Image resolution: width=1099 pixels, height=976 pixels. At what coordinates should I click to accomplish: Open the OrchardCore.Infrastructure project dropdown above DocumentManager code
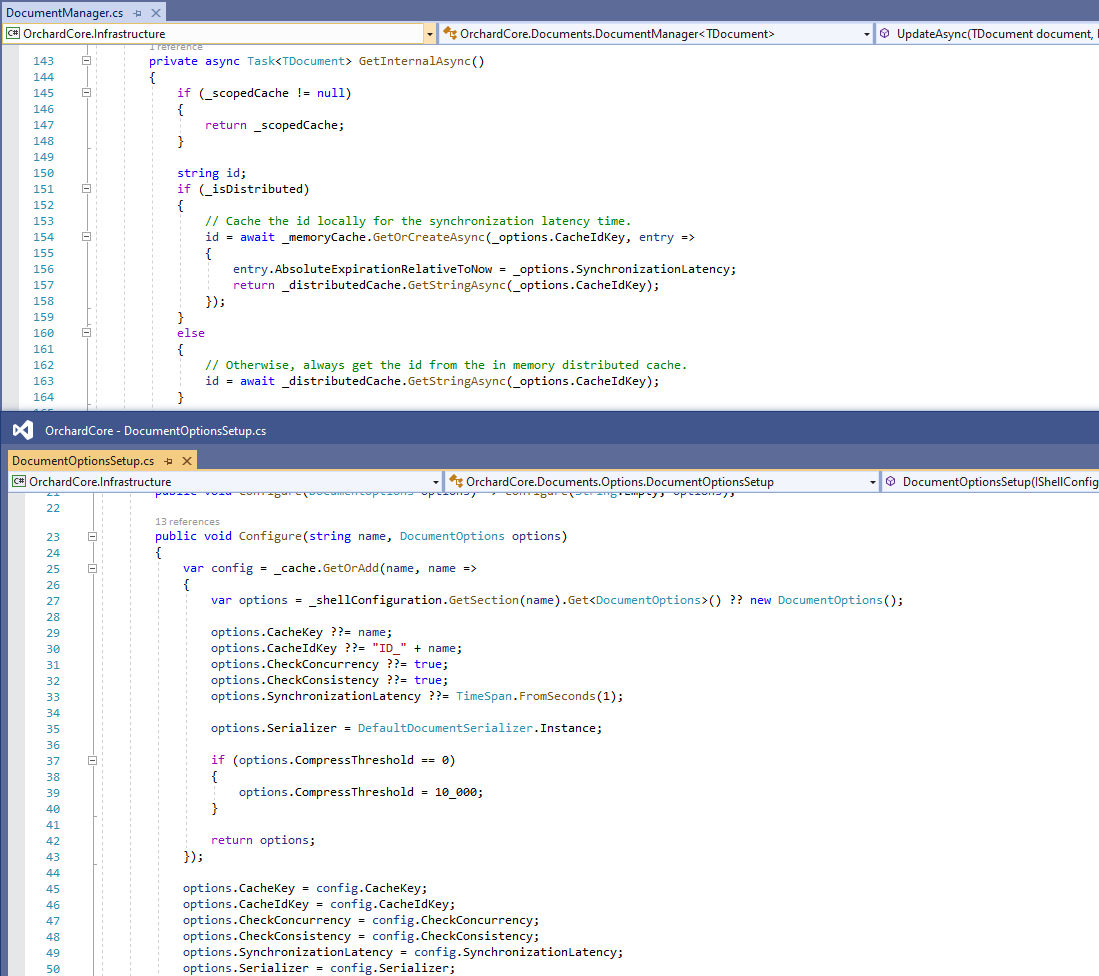click(x=429, y=34)
